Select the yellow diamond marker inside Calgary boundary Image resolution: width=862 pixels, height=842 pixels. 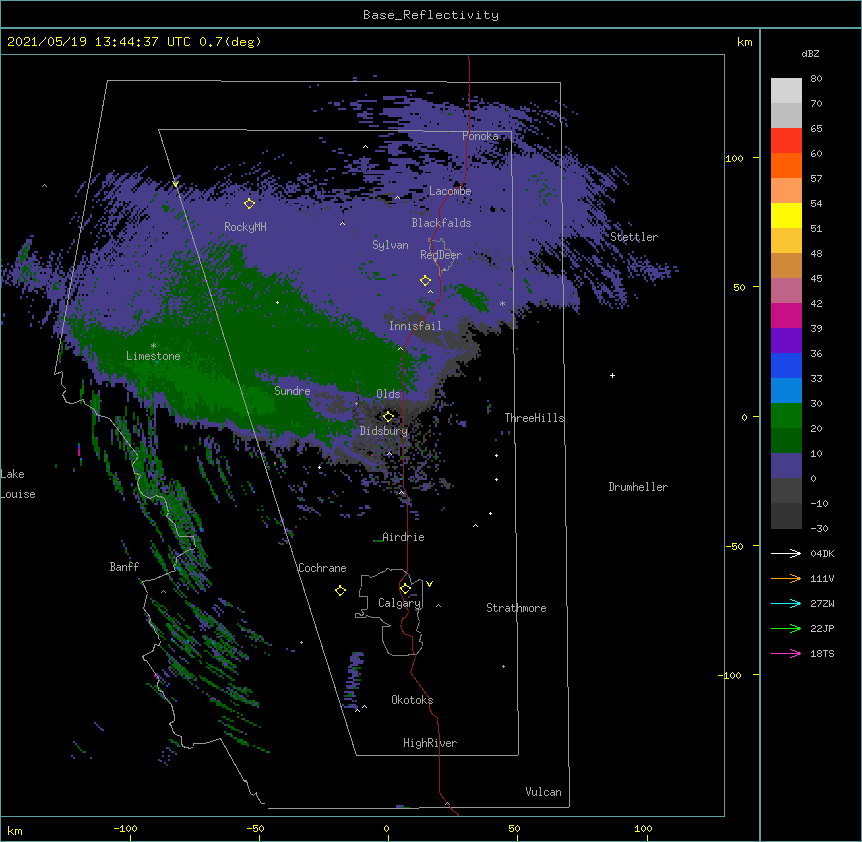pyautogui.click(x=405, y=589)
